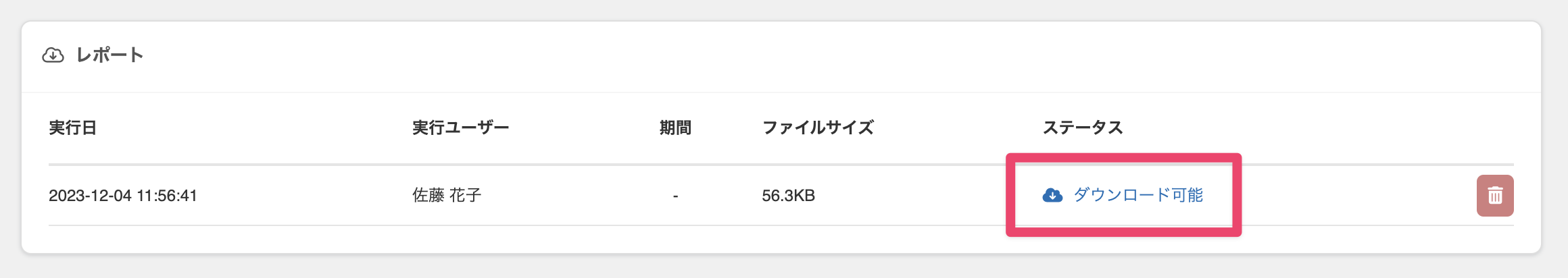Click the ステータス column header
Image resolution: width=1568 pixels, height=278 pixels.
(x=1083, y=128)
